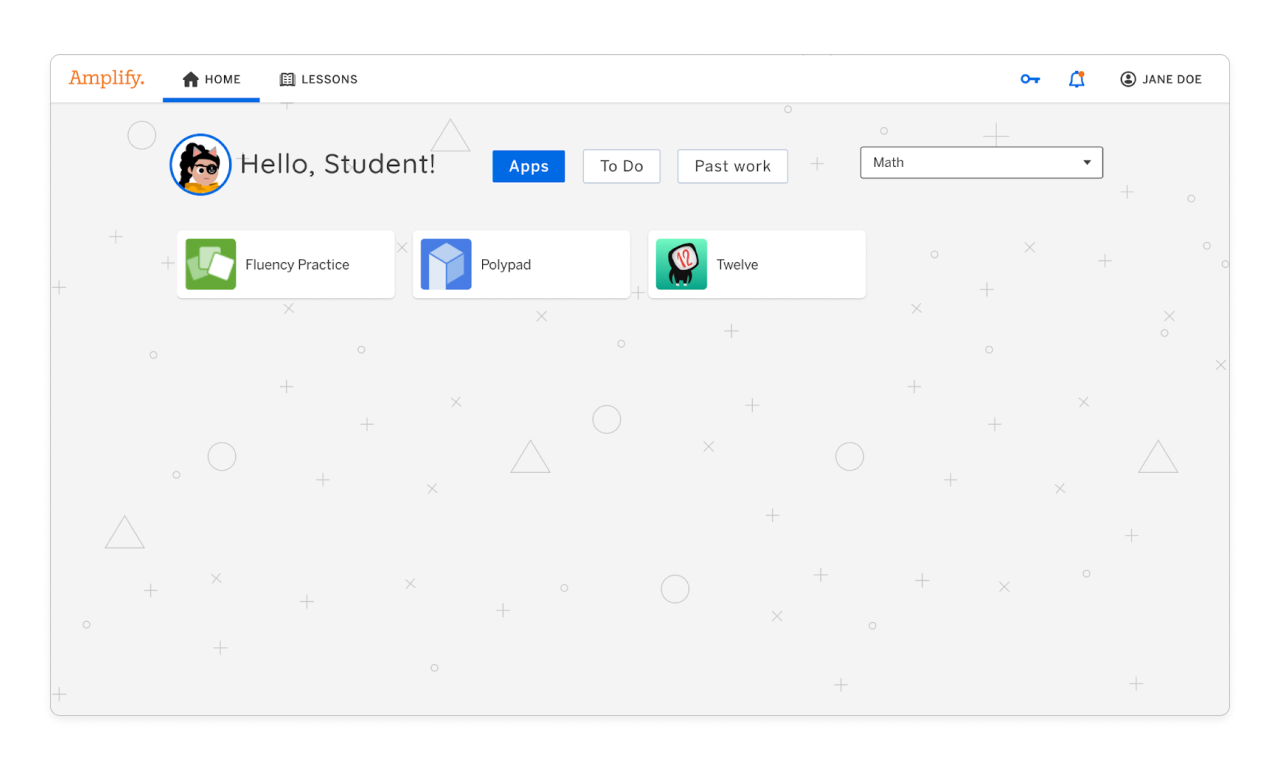Click the house icon beside HOME
Image resolution: width=1280 pixels, height=769 pixels.
tap(190, 79)
